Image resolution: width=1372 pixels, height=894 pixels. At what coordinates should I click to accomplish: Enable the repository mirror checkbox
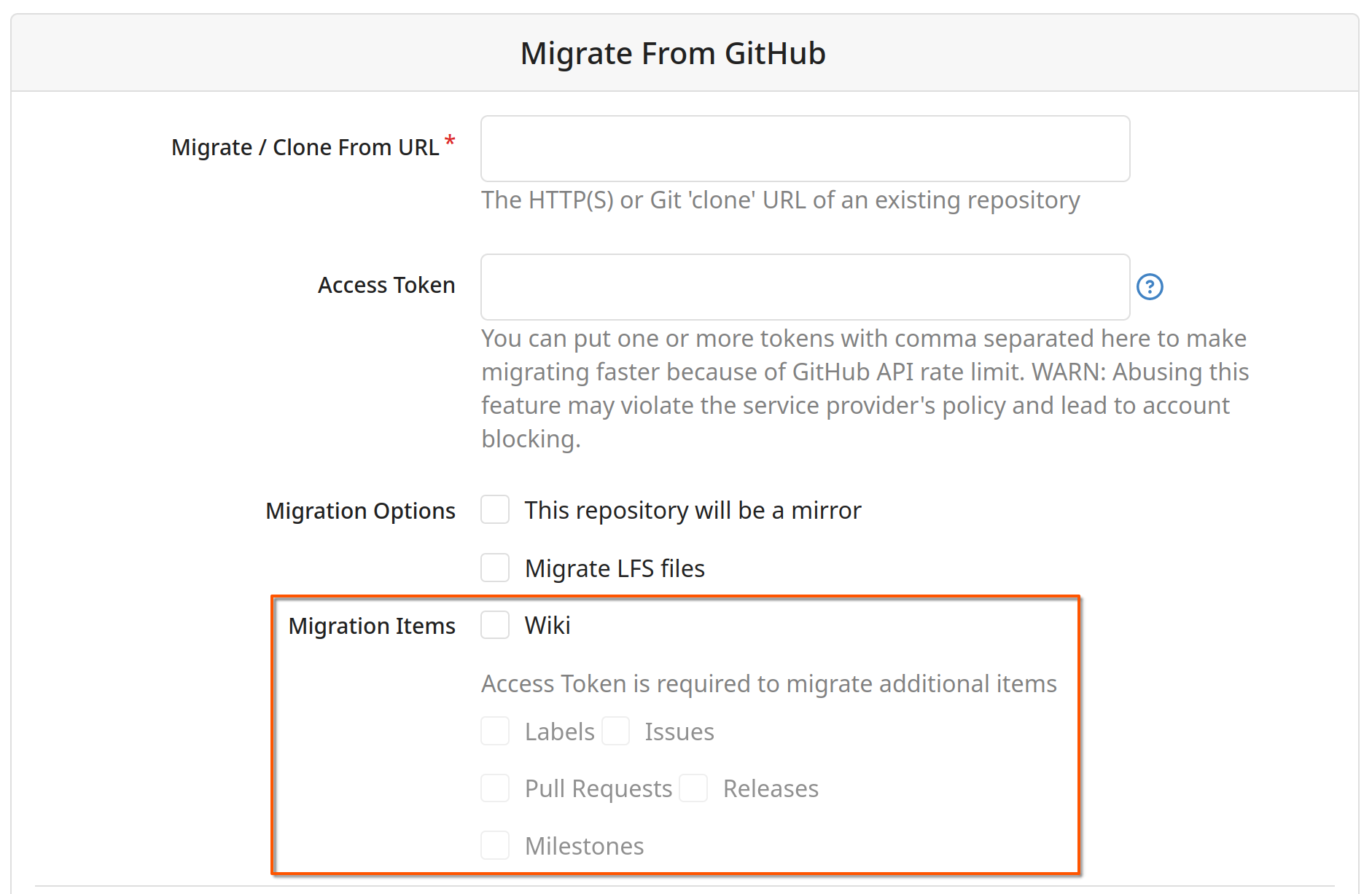click(x=495, y=510)
